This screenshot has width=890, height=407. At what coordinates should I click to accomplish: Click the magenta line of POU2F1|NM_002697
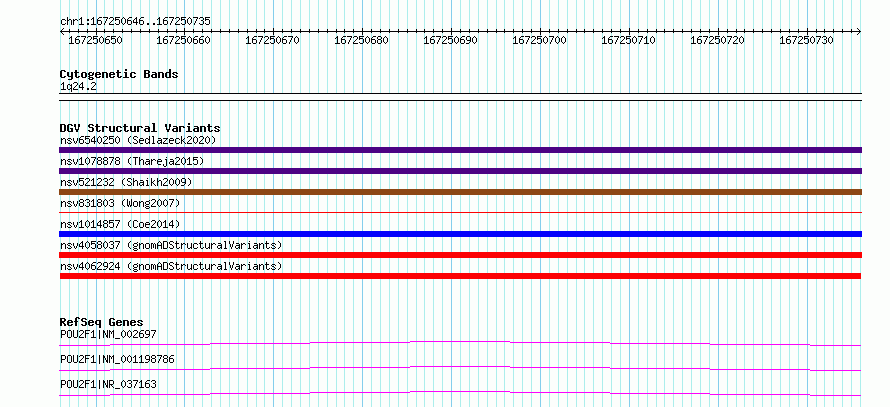pyautogui.click(x=461, y=343)
